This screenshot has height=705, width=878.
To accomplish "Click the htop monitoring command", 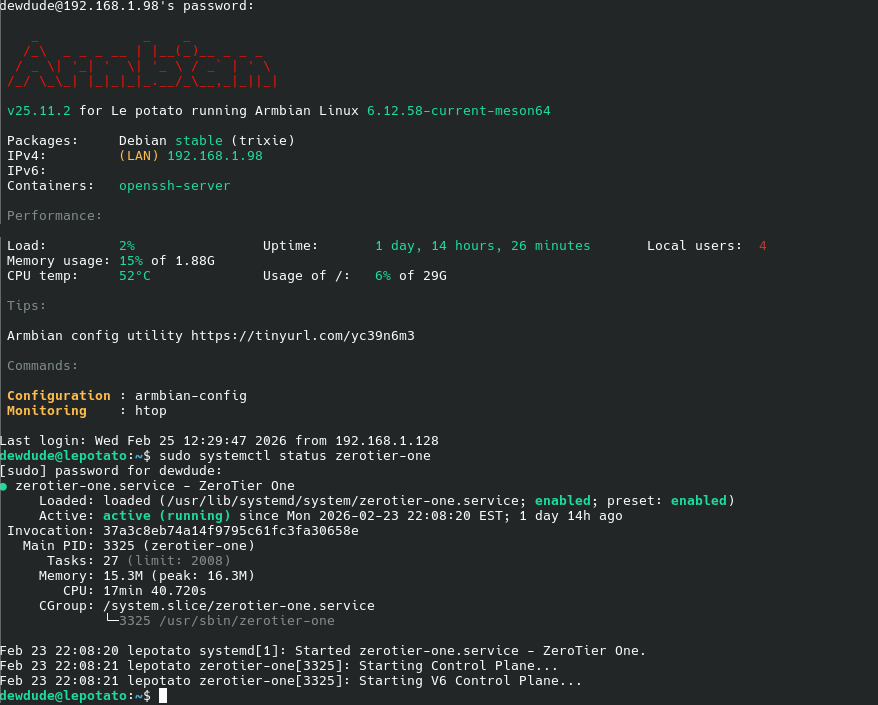I will pos(150,411).
